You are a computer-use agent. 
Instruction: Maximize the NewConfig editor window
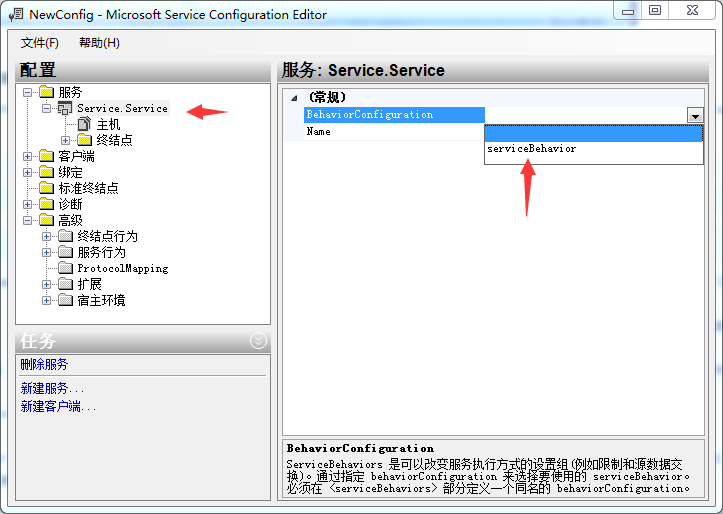[655, 10]
